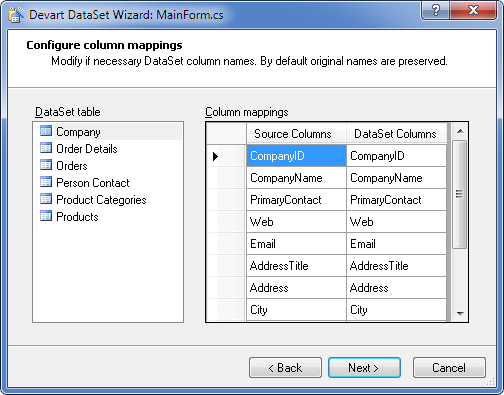This screenshot has width=504, height=395.
Task: Edit the City DataSet column cell
Action: pos(396,310)
